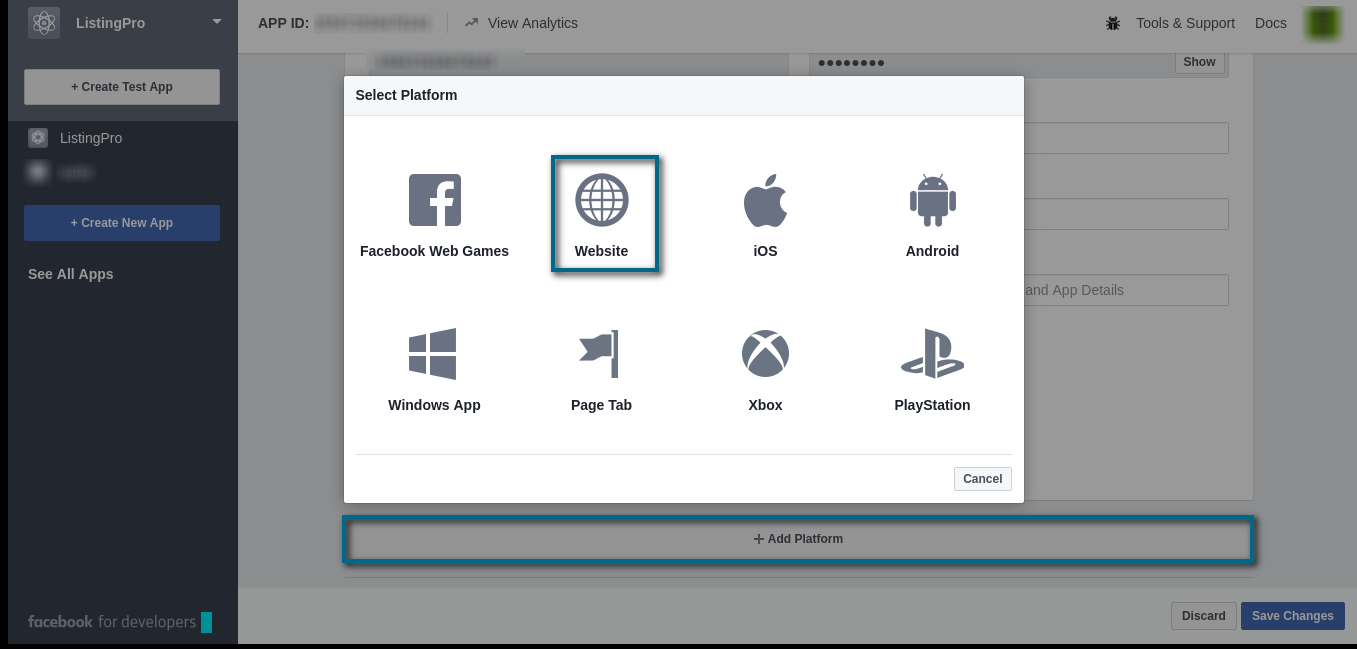
Task: Expand the ListingPro app switcher dropdown arrow
Action: 218,21
